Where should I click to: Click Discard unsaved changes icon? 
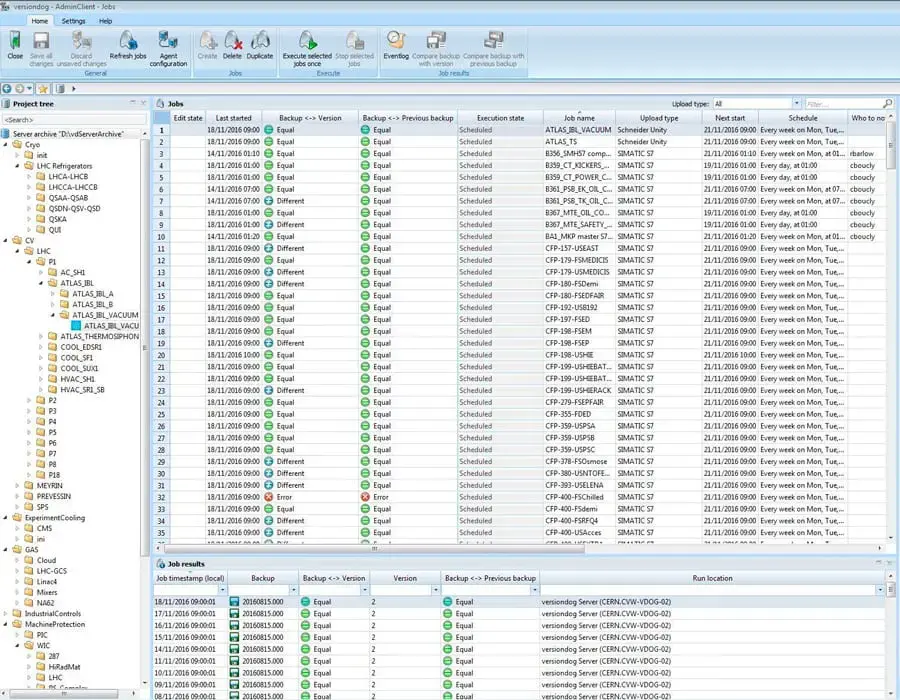pyautogui.click(x=82, y=41)
